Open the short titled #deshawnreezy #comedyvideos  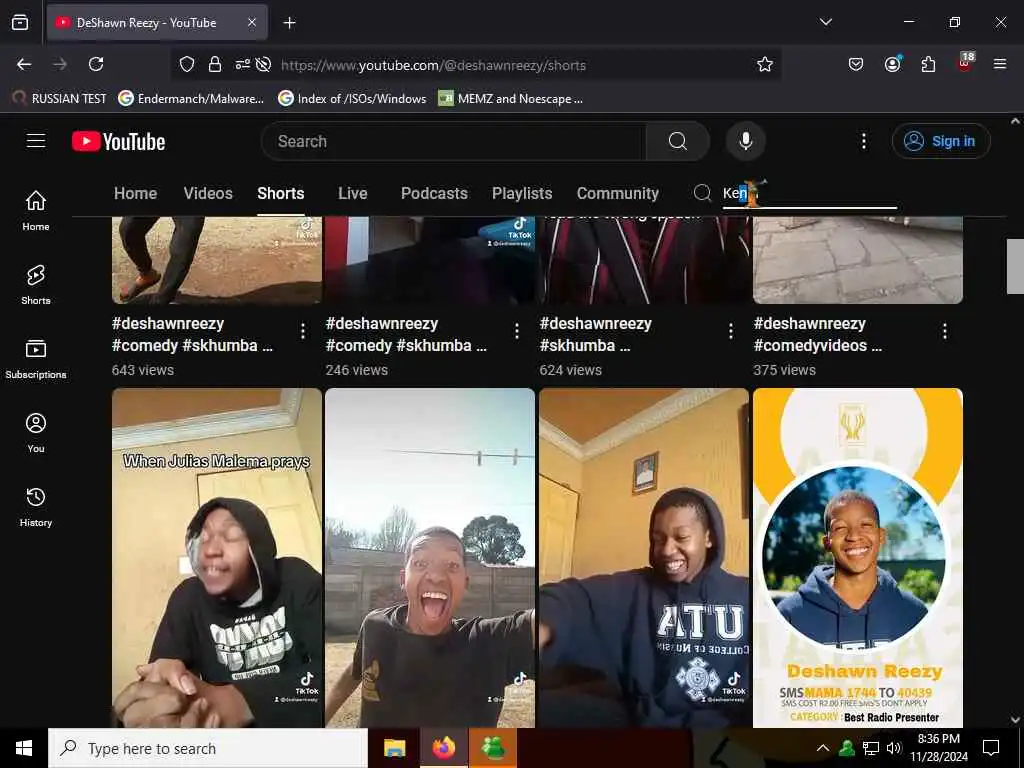click(818, 334)
